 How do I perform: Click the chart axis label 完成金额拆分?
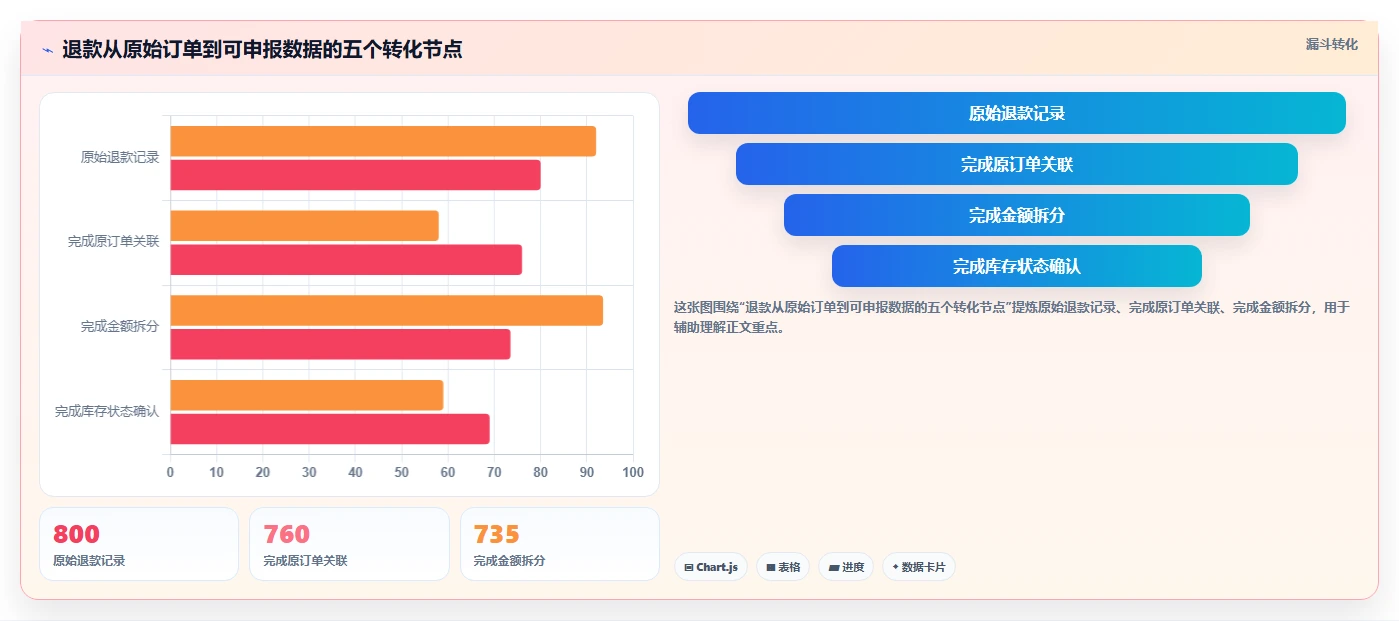(120, 326)
